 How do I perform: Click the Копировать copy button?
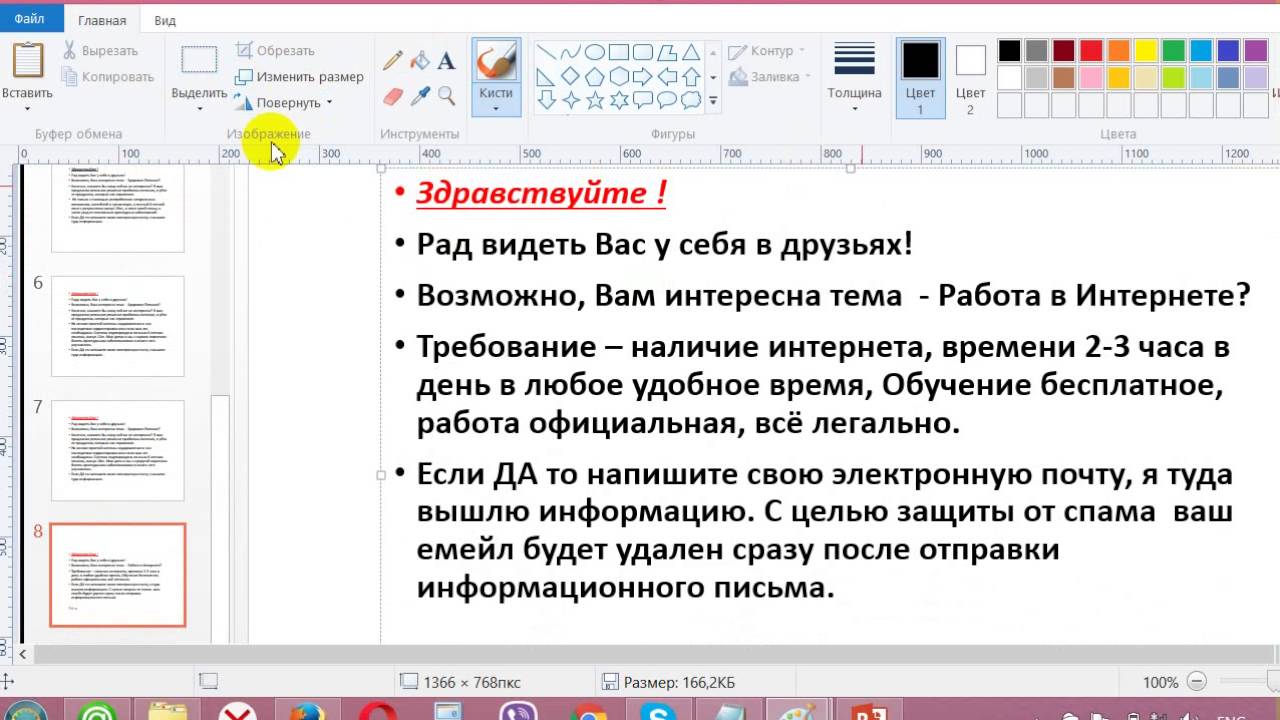coord(106,76)
